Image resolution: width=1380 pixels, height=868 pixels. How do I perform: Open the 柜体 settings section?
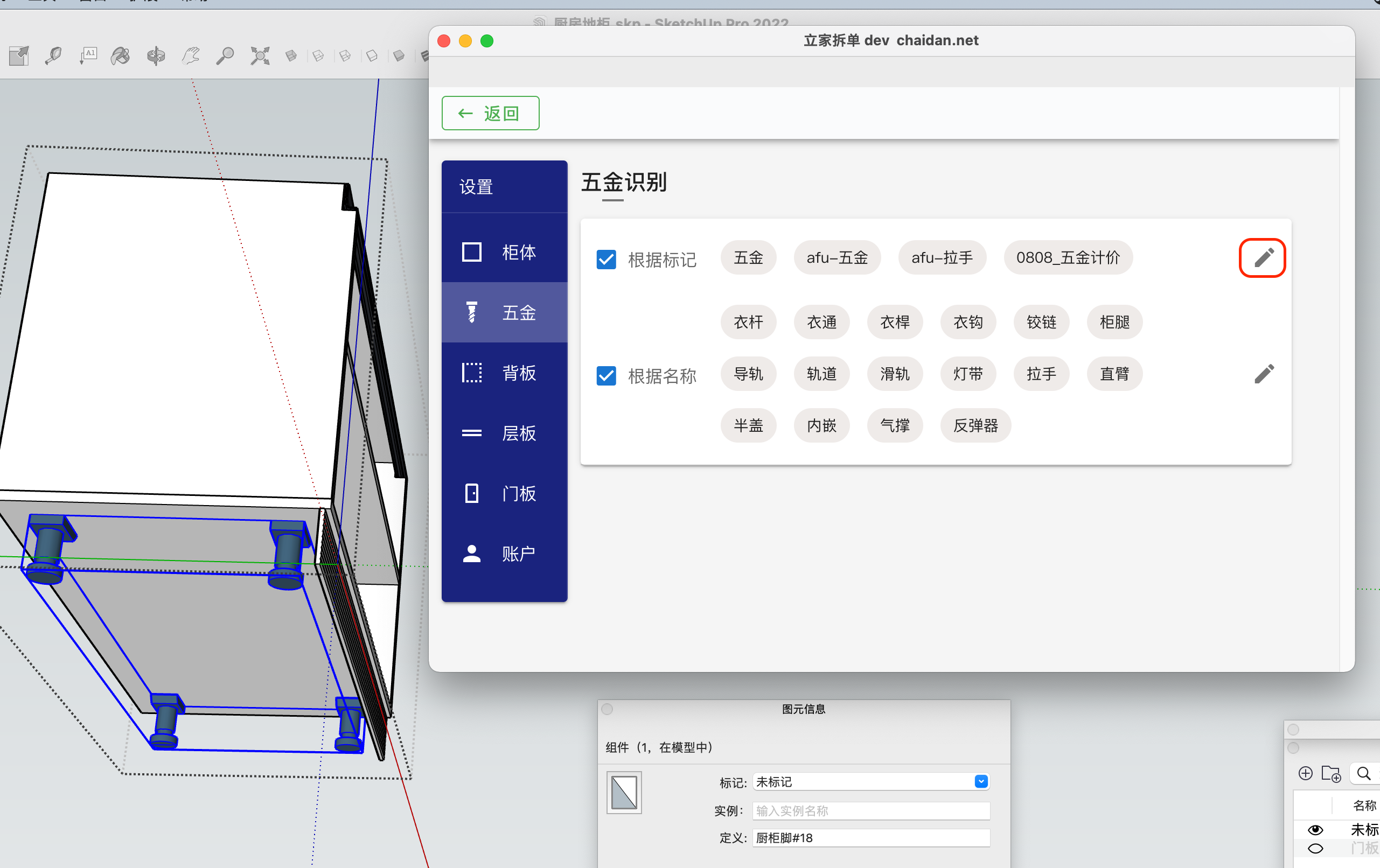click(x=504, y=252)
